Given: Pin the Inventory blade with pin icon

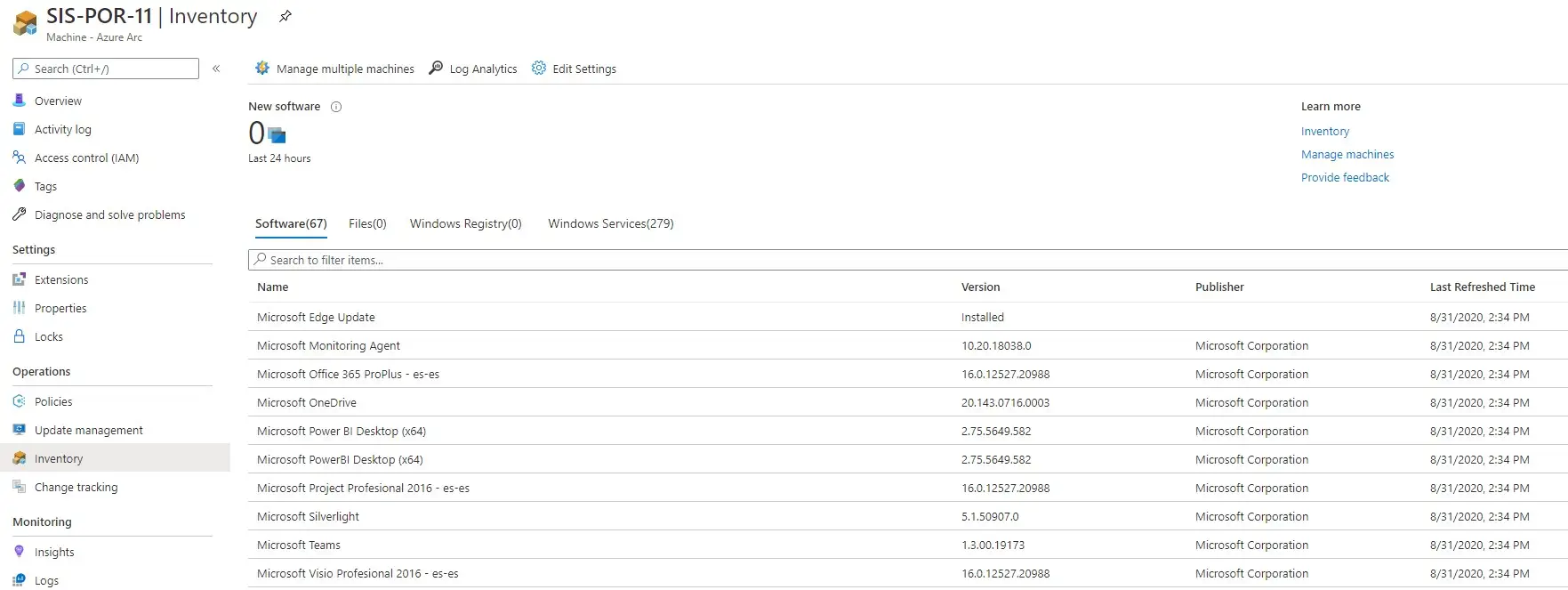Looking at the screenshot, I should pos(285,16).
